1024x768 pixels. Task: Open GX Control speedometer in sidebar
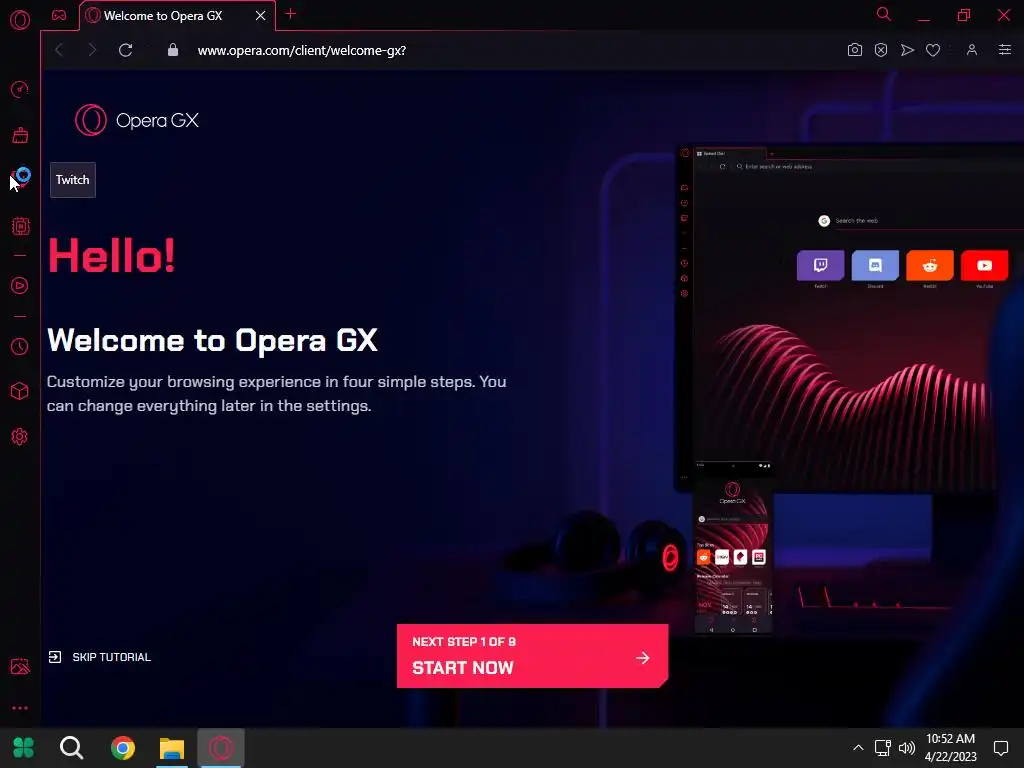pos(20,89)
